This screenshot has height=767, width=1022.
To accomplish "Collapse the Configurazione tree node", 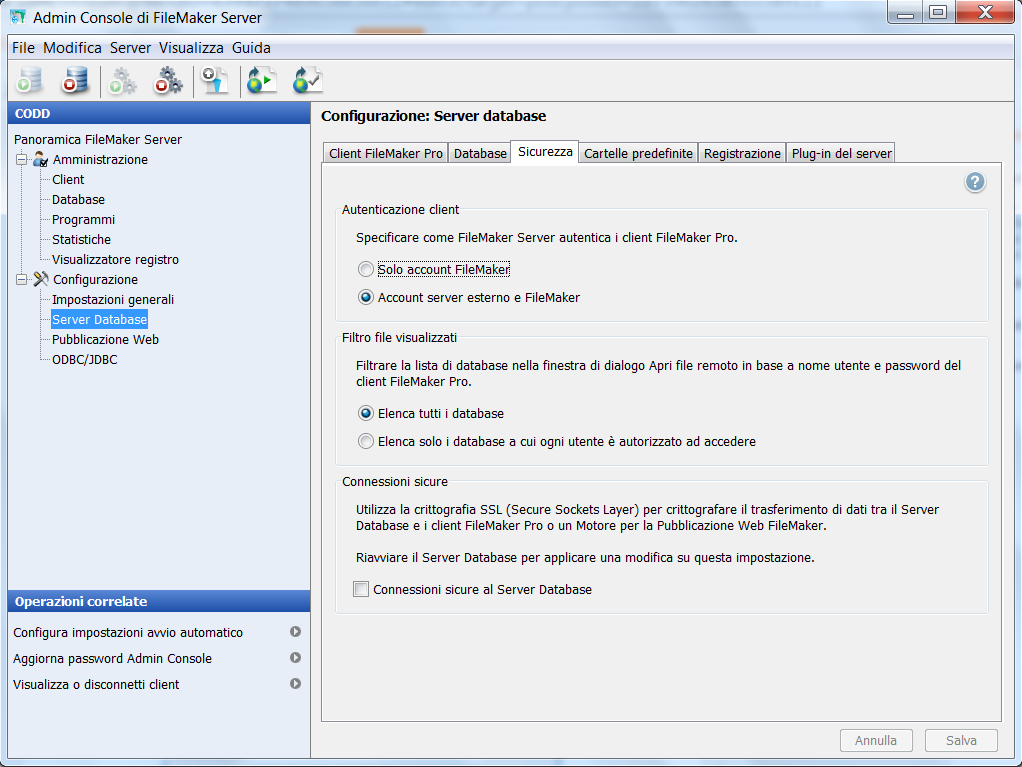I will [22, 279].
